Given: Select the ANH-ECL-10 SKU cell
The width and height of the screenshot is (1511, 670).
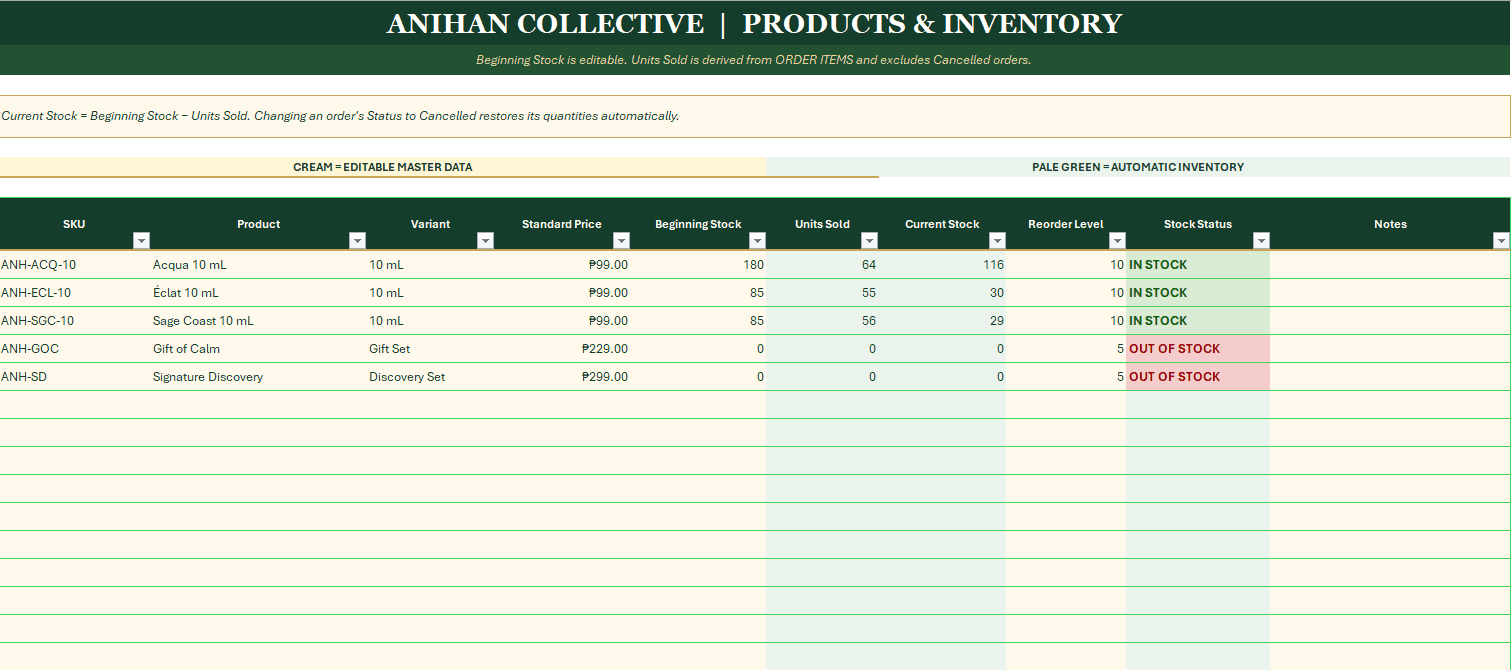Looking at the screenshot, I should click(75, 293).
